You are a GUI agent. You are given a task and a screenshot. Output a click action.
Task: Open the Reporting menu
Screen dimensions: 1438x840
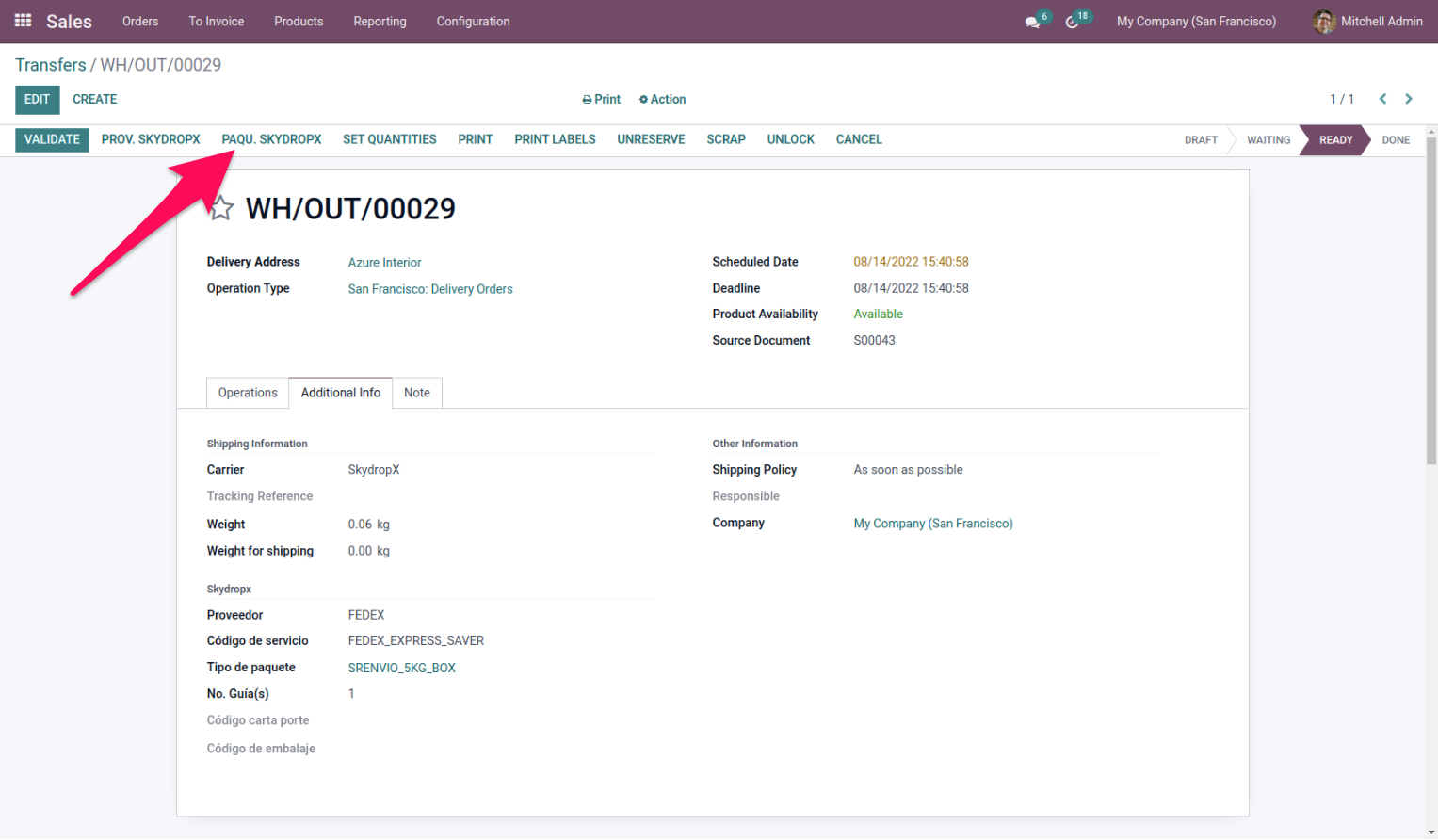380,22
